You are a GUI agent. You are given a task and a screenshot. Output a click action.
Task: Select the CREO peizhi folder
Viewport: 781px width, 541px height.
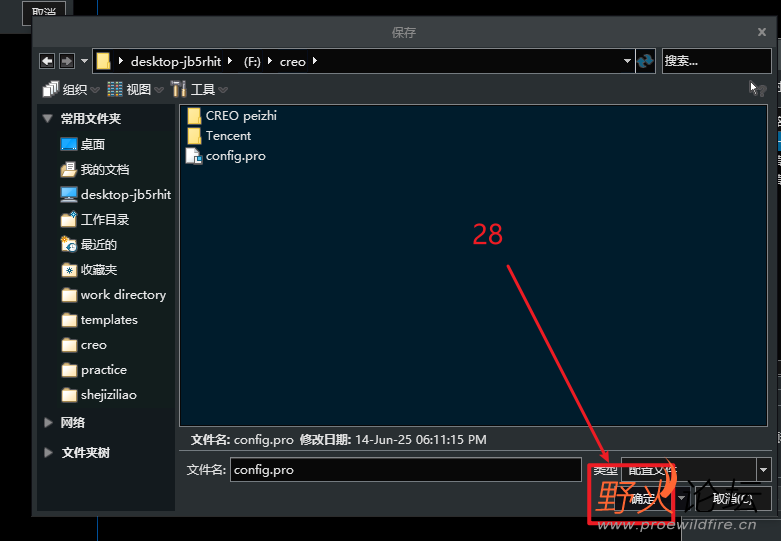click(232, 116)
